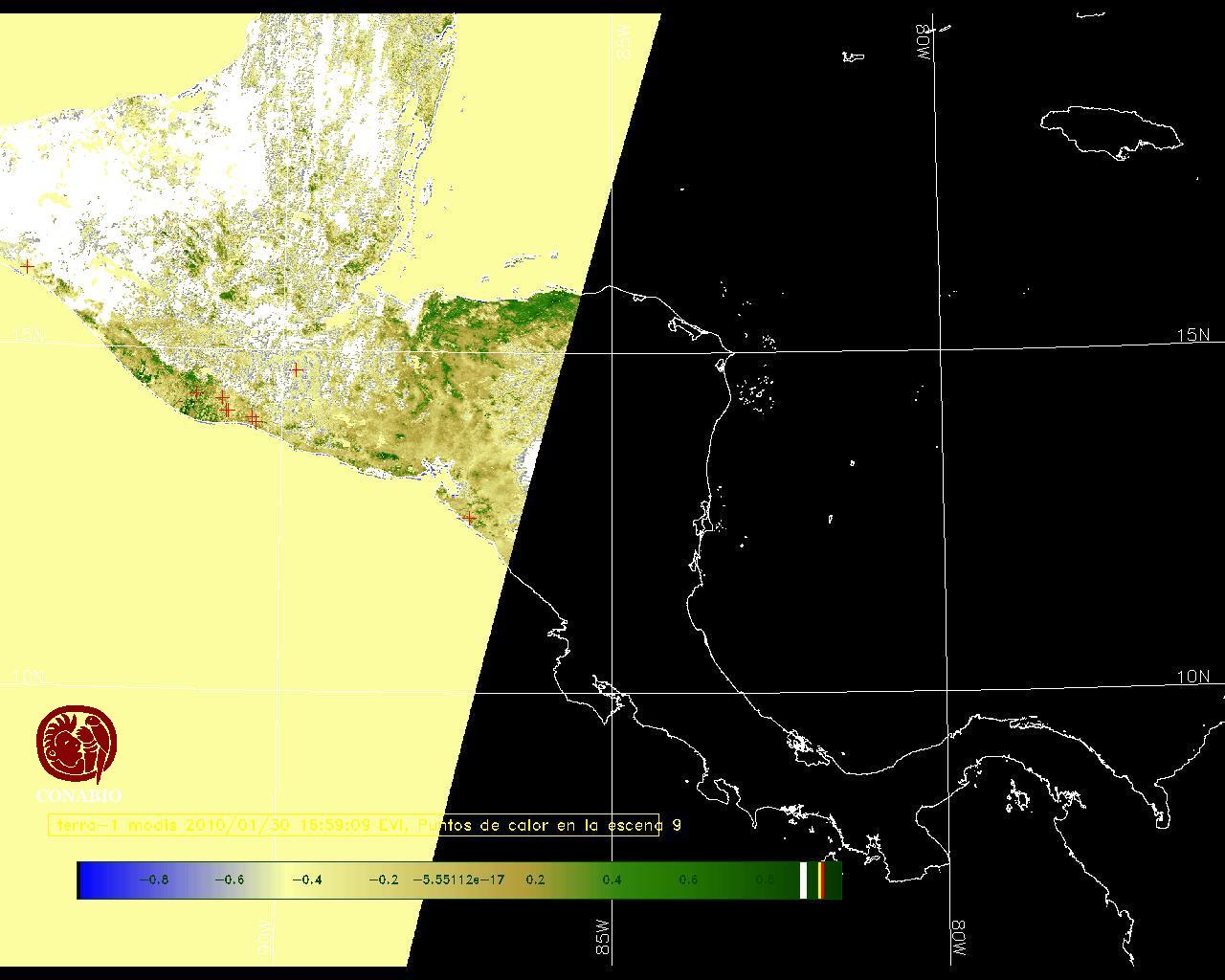Click the 10N label on left side

point(29,677)
